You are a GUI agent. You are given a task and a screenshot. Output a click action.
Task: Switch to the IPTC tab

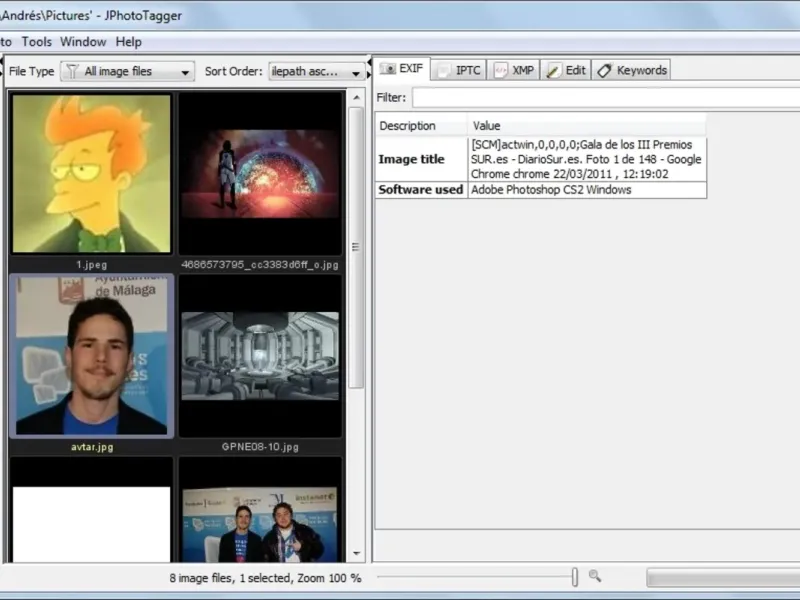click(x=459, y=70)
